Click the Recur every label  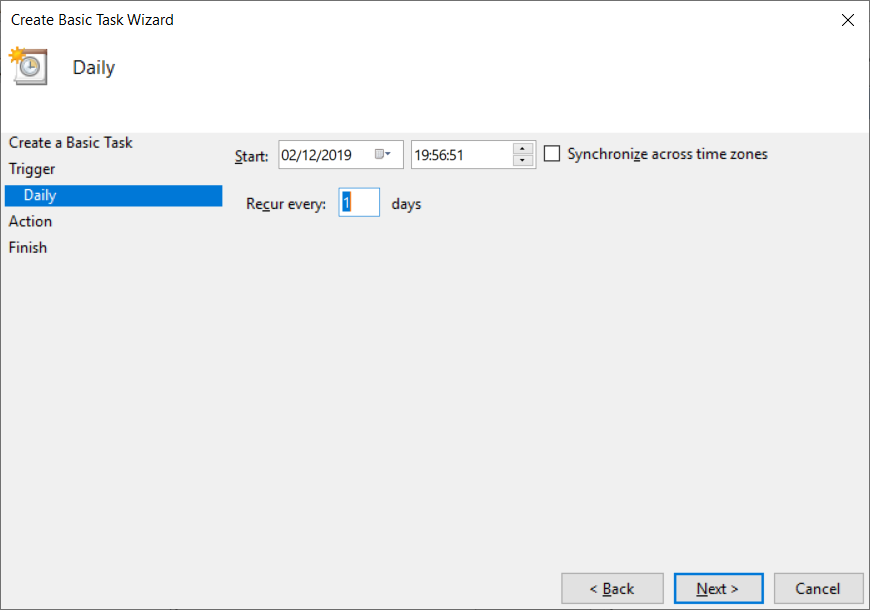pyautogui.click(x=286, y=204)
